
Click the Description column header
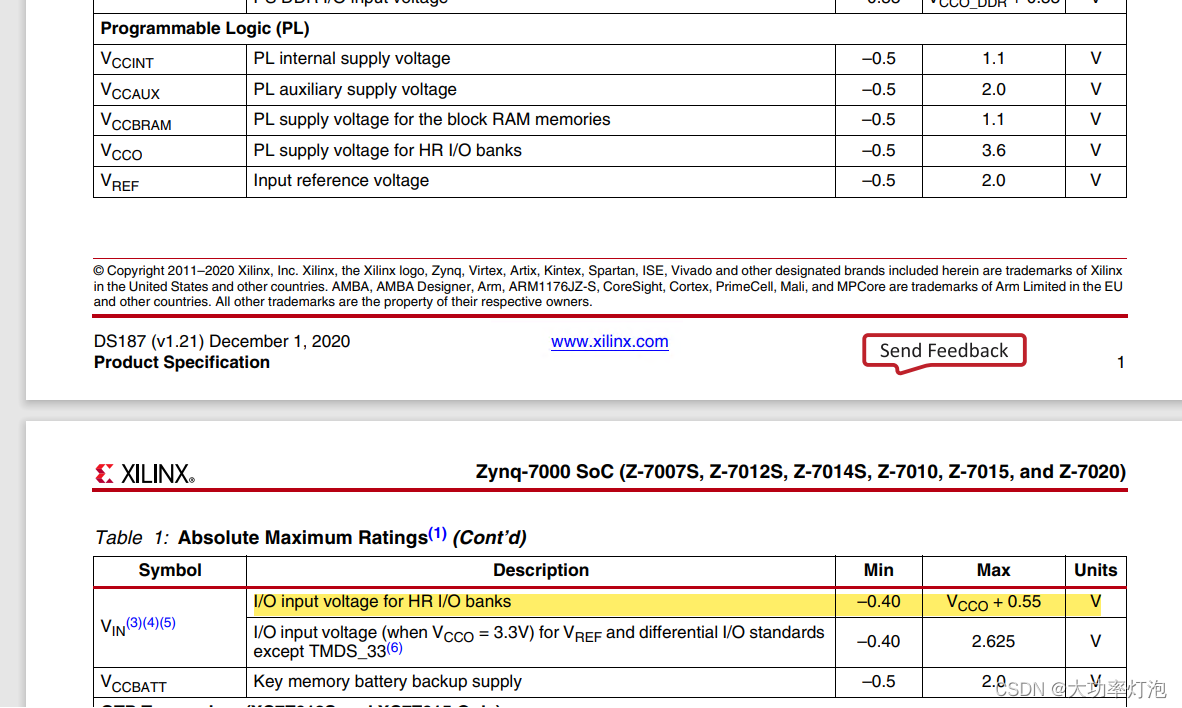541,571
